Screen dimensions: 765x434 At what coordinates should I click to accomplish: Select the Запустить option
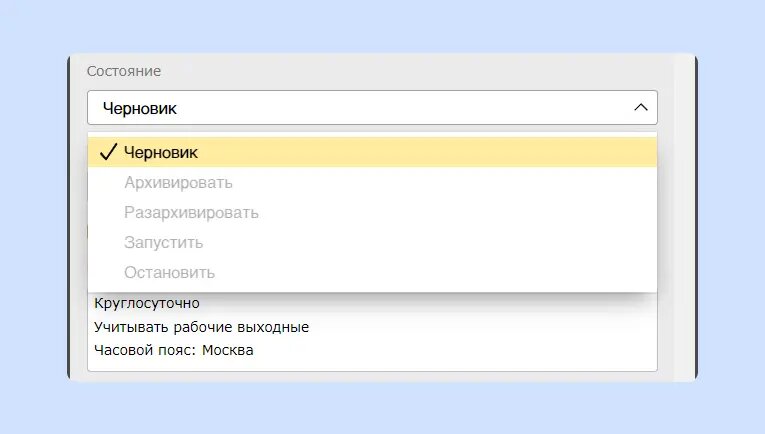click(x=372, y=242)
